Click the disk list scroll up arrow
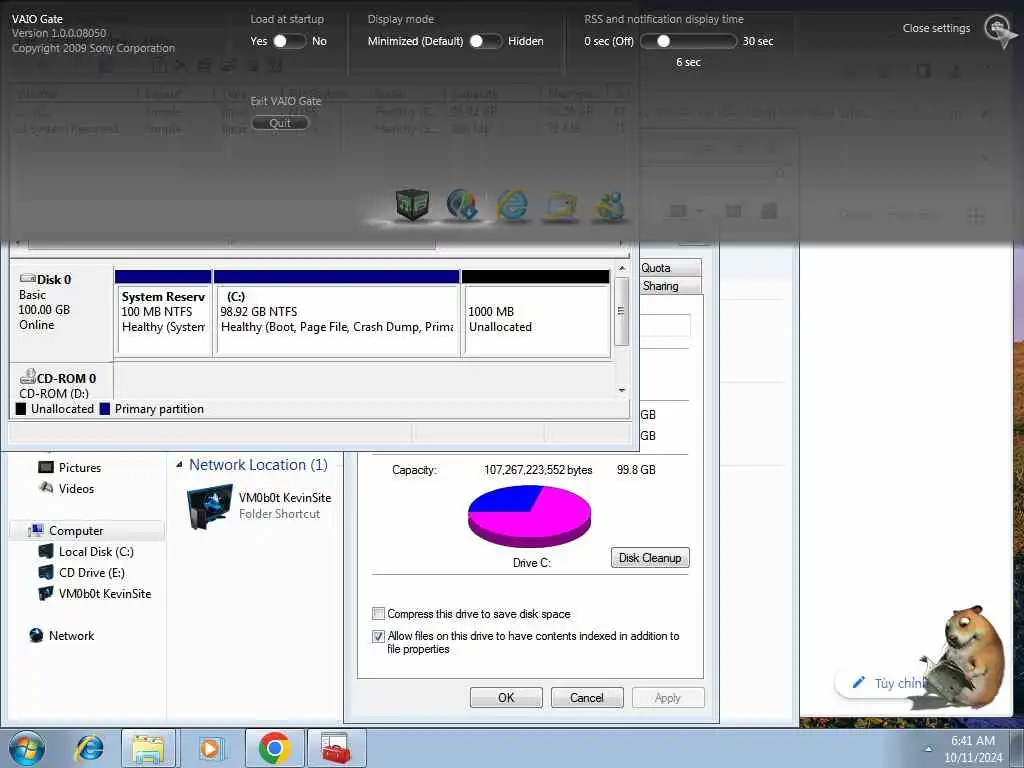This screenshot has width=1024, height=768. (622, 268)
